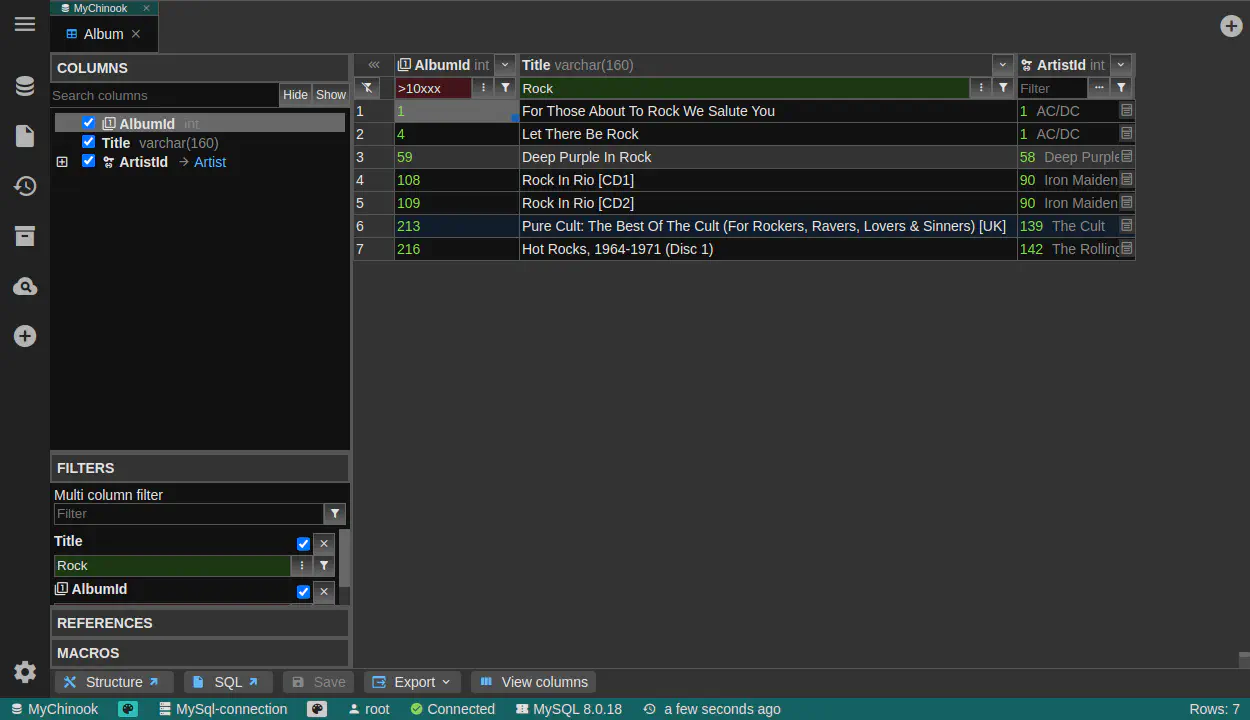
Task: Click the add new tab plus icon
Action: coord(1231,26)
